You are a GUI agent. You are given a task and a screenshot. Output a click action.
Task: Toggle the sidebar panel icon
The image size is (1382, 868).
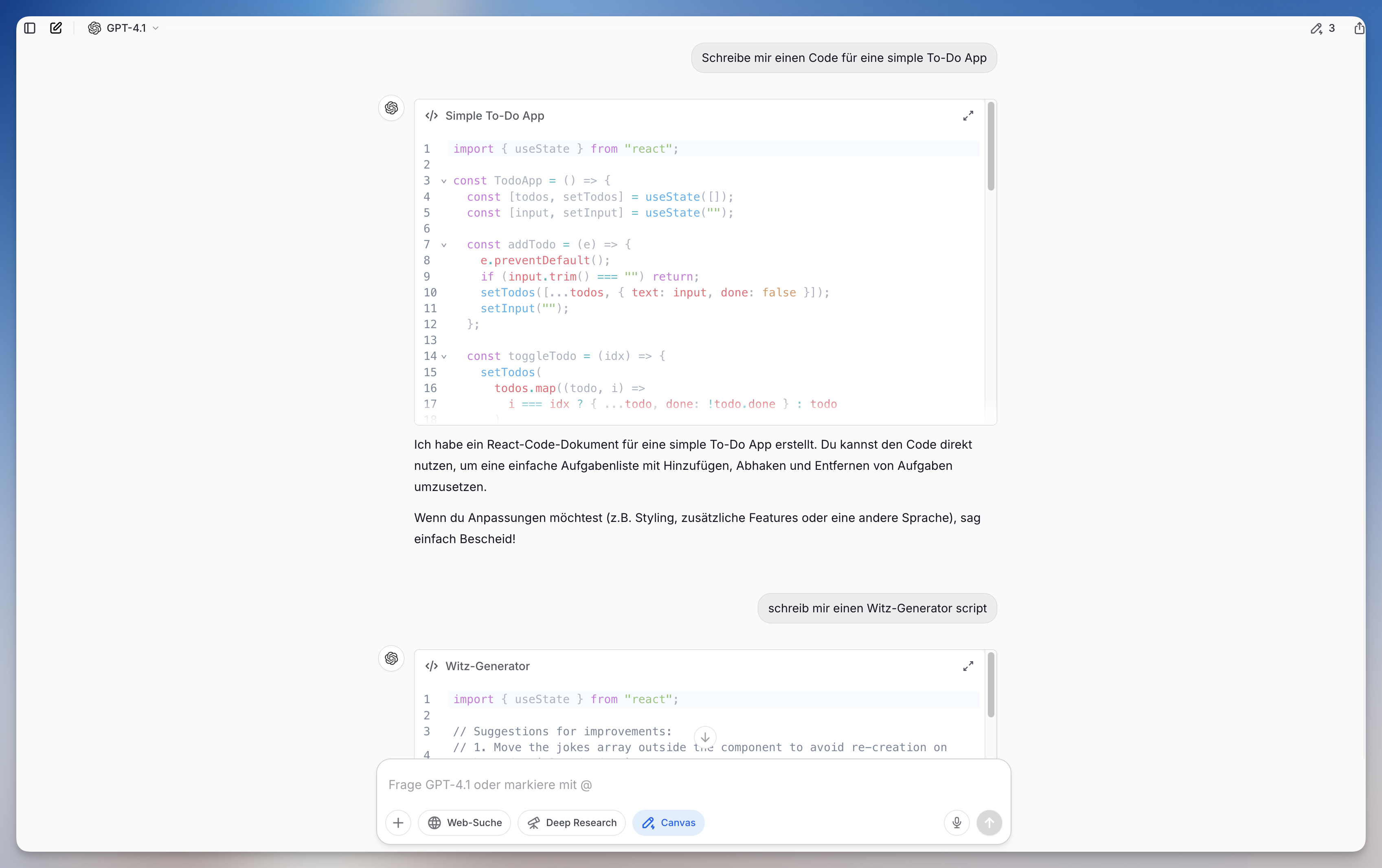click(x=30, y=28)
